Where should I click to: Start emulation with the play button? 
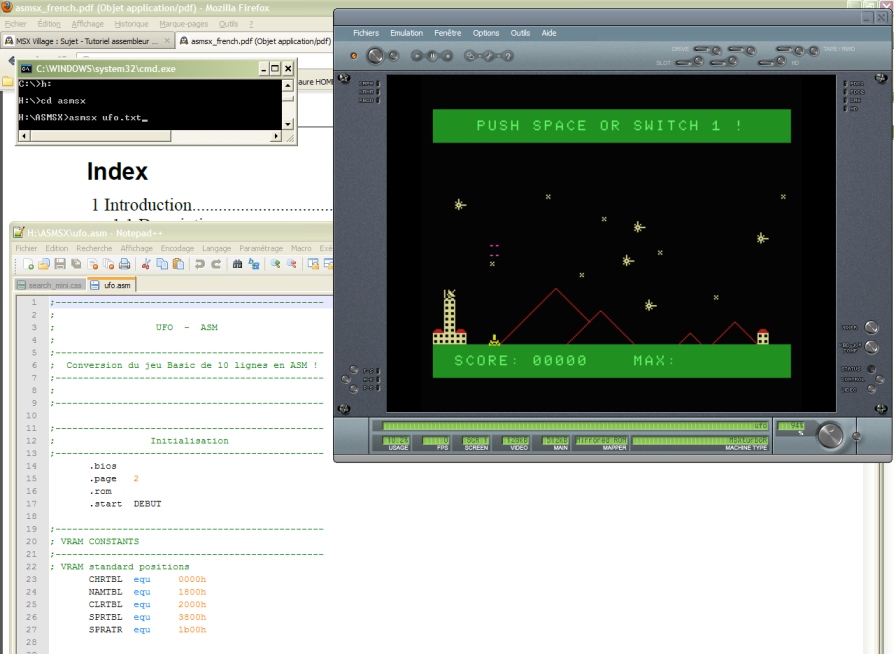(417, 56)
